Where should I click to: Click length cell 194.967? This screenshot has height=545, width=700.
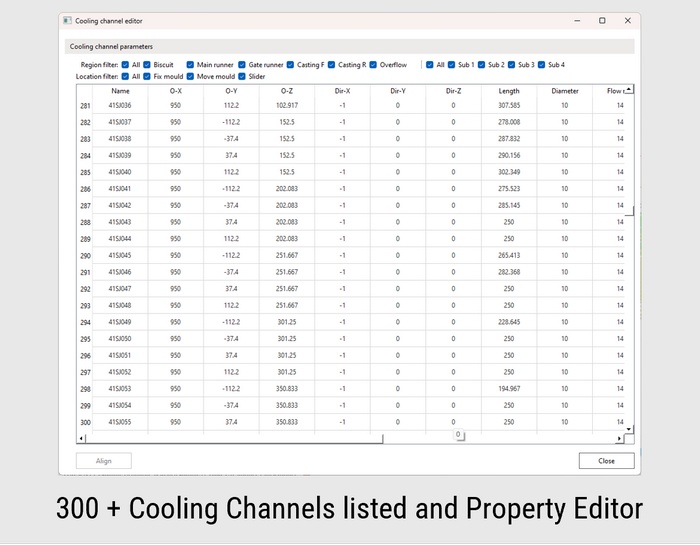click(509, 388)
